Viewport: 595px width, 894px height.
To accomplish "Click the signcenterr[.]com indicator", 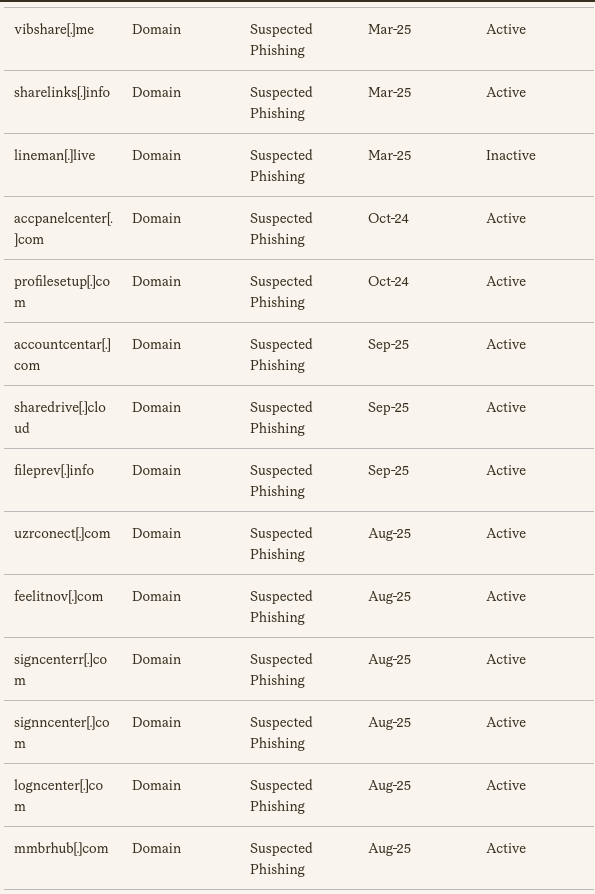I will tap(60, 670).
